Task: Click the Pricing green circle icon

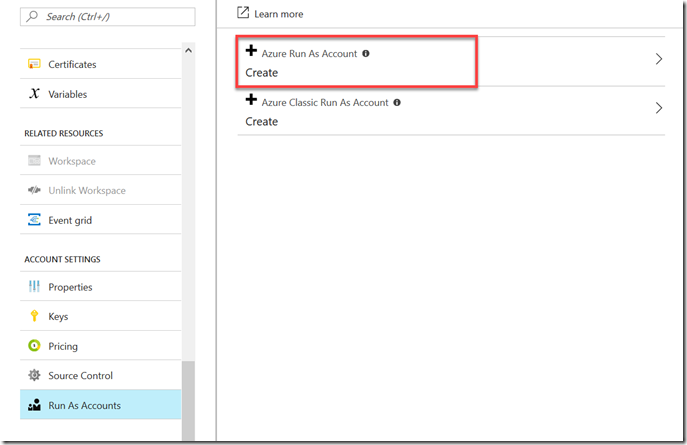Action: pyautogui.click(x=34, y=346)
